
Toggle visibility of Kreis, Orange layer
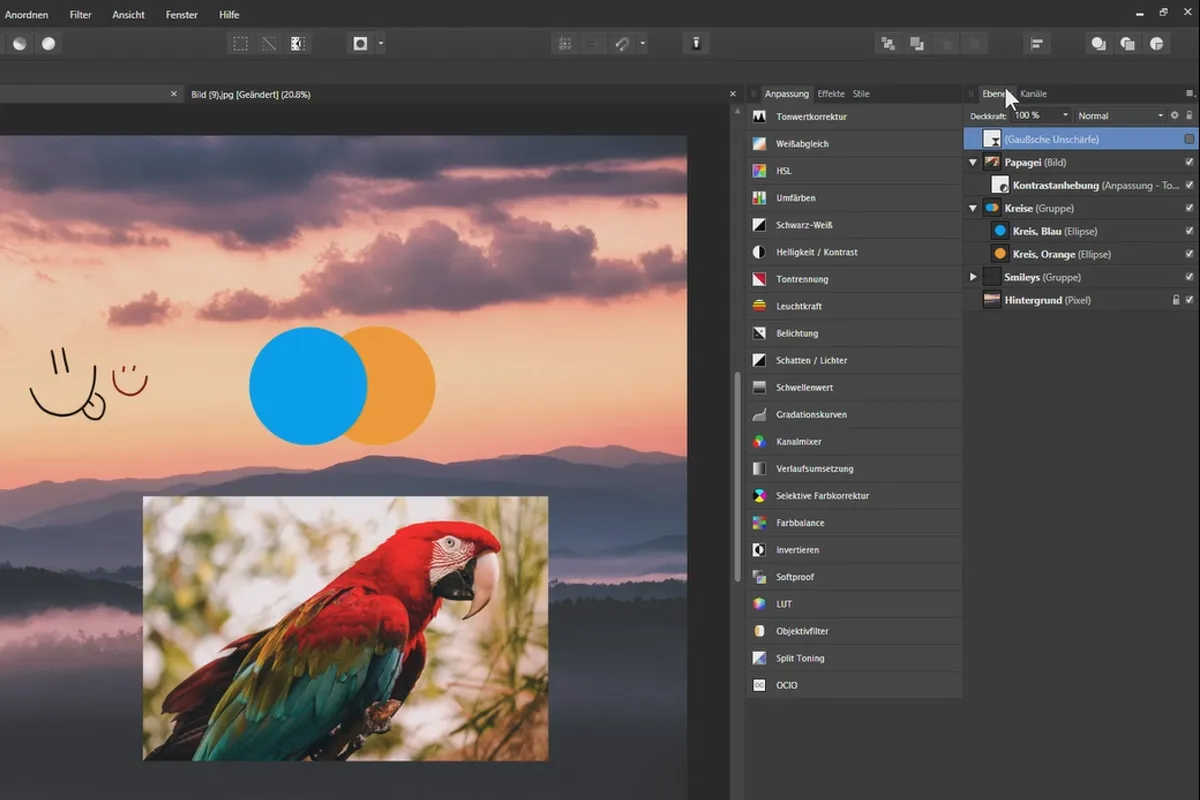[x=1189, y=254]
